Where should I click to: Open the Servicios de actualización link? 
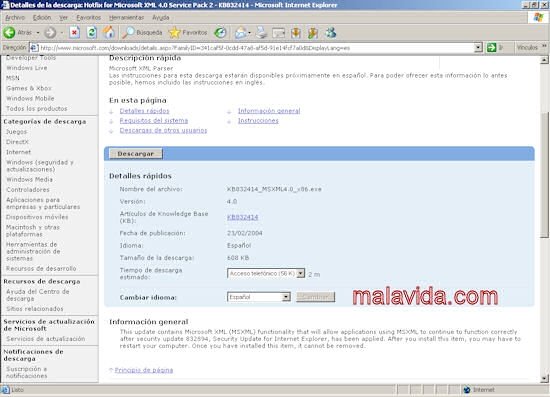pyautogui.click(x=46, y=339)
